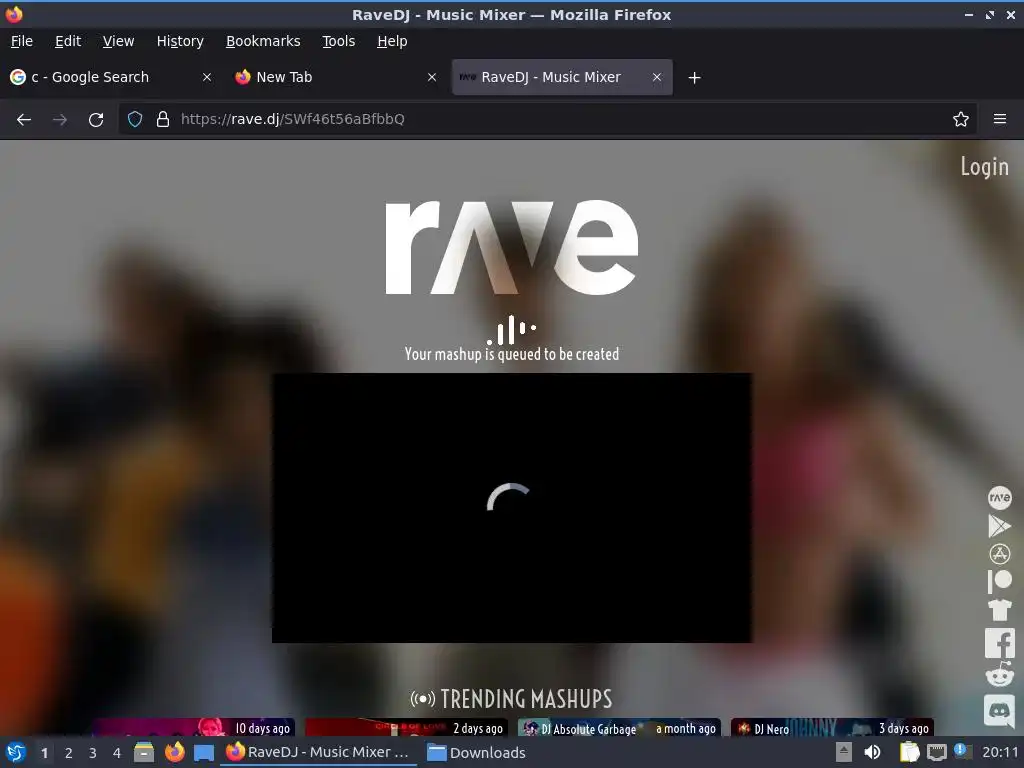Click the tracking protection shield icon

coord(135,120)
